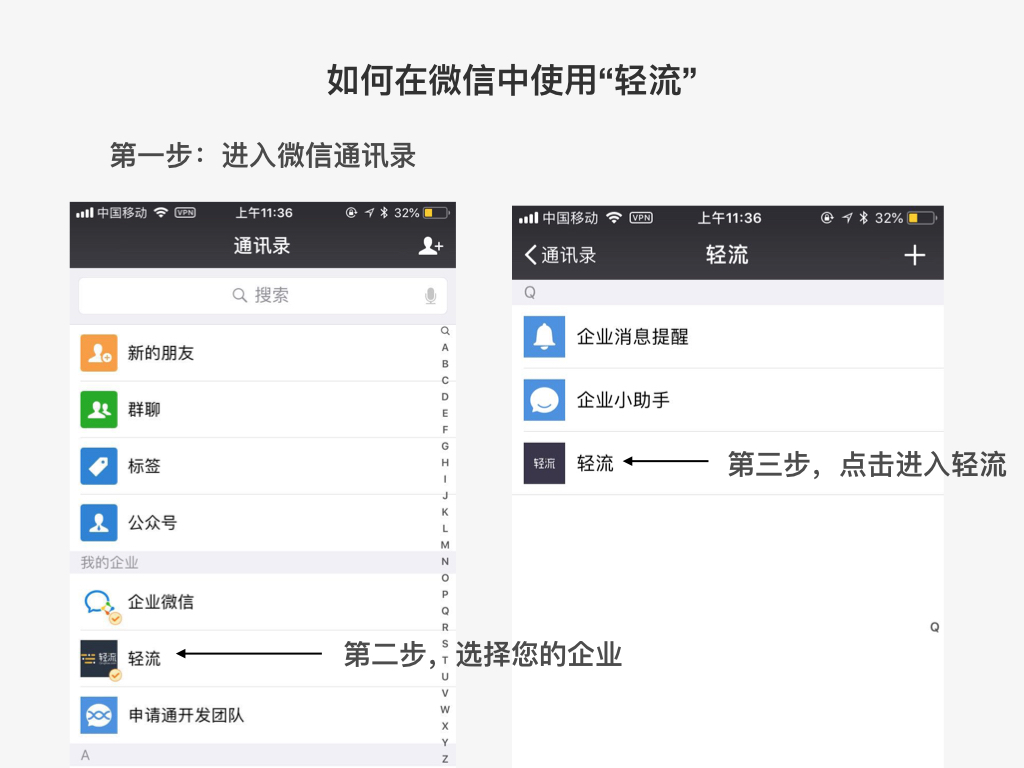Tap the 轻流 dark logo in right screen

[x=544, y=463]
